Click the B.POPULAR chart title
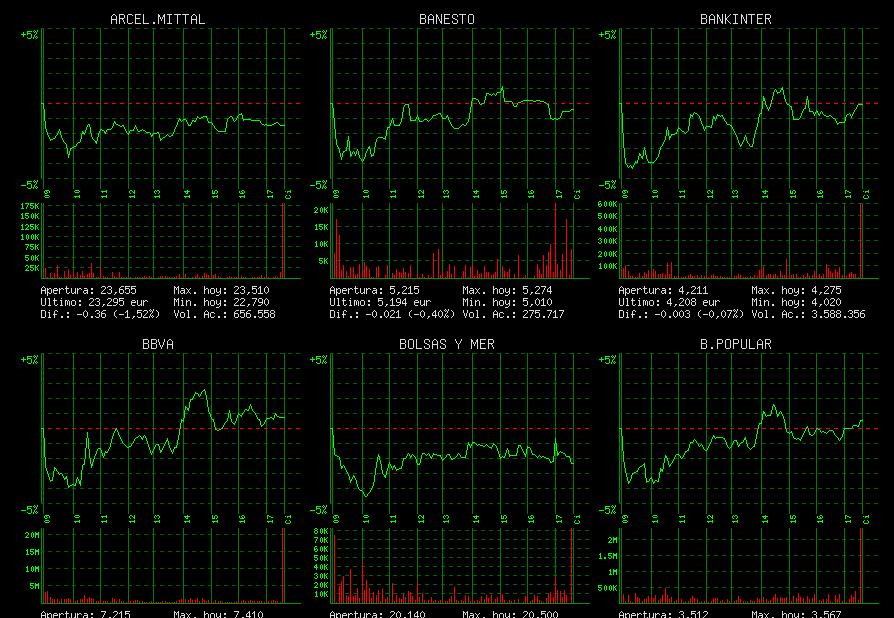Image resolution: width=894 pixels, height=618 pixels. 735,344
